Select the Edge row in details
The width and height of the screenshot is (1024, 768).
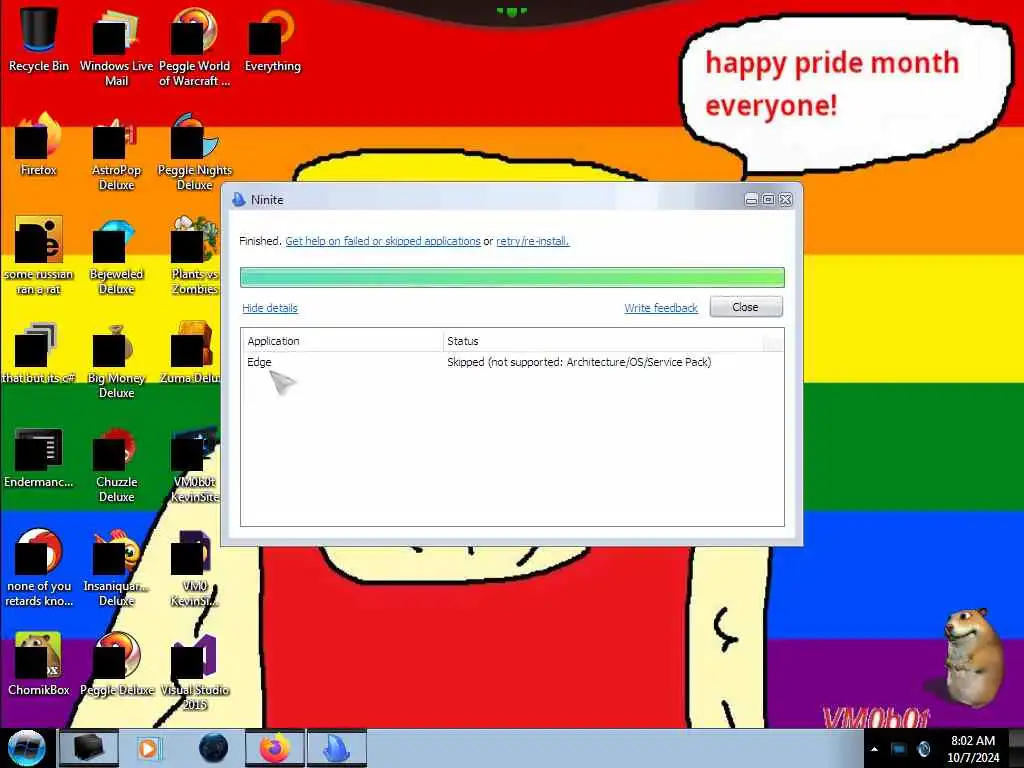tap(512, 362)
